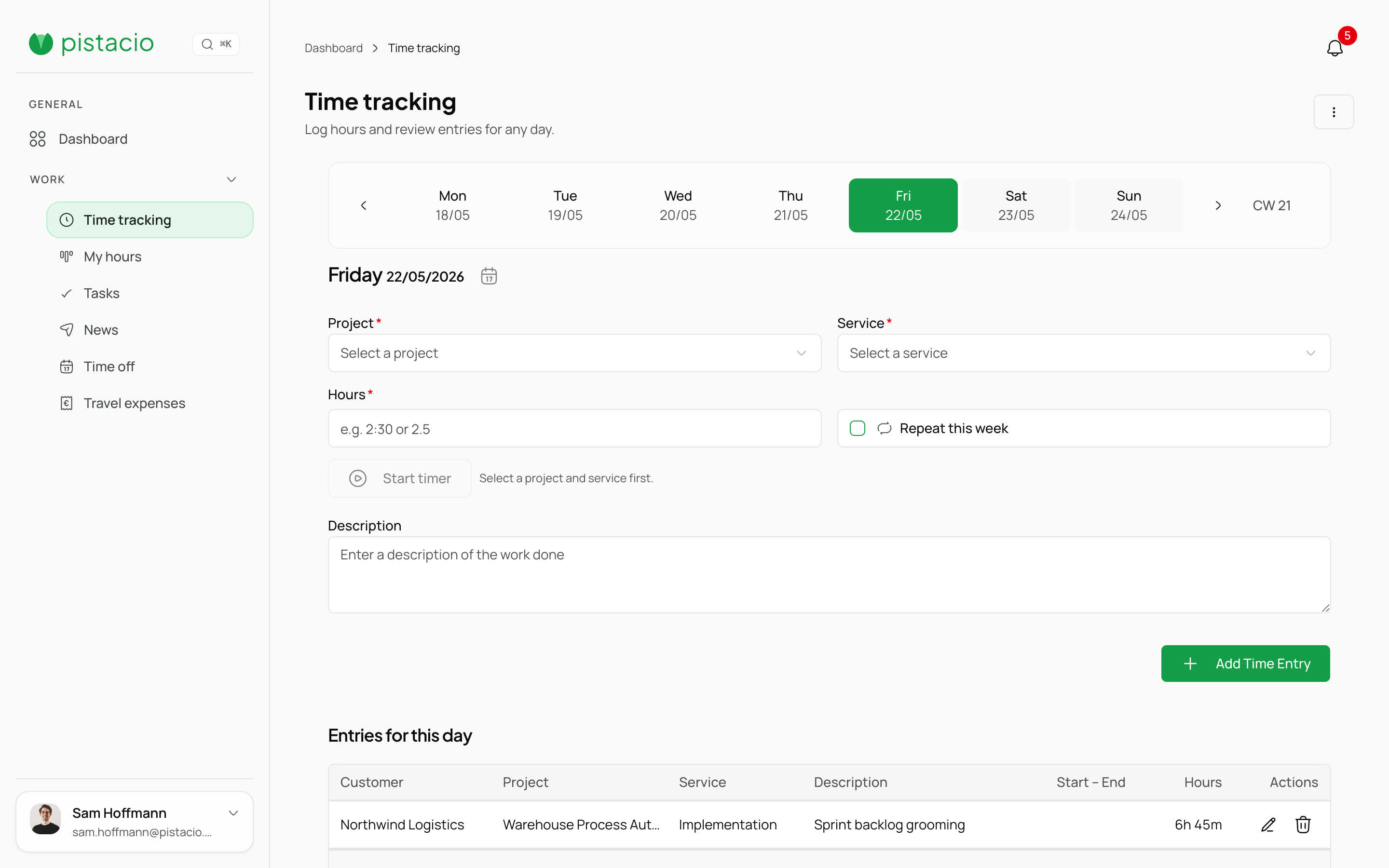Screen dimensions: 1389x868
Task: Click the Sprint backlog grooming description
Action: coord(889,825)
